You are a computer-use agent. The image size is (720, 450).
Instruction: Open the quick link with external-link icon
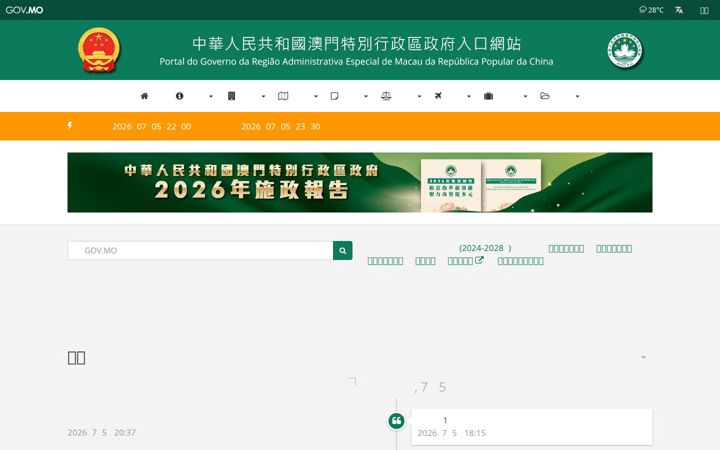465,261
